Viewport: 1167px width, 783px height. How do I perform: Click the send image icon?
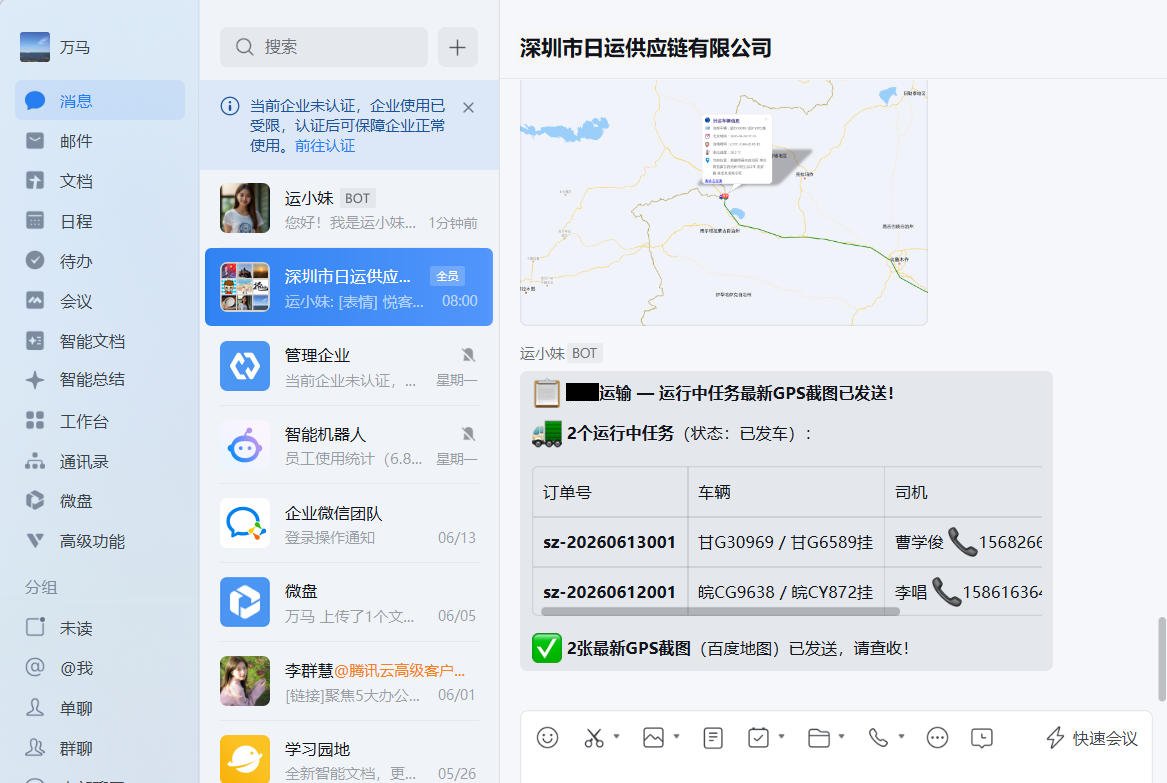pyautogui.click(x=653, y=738)
